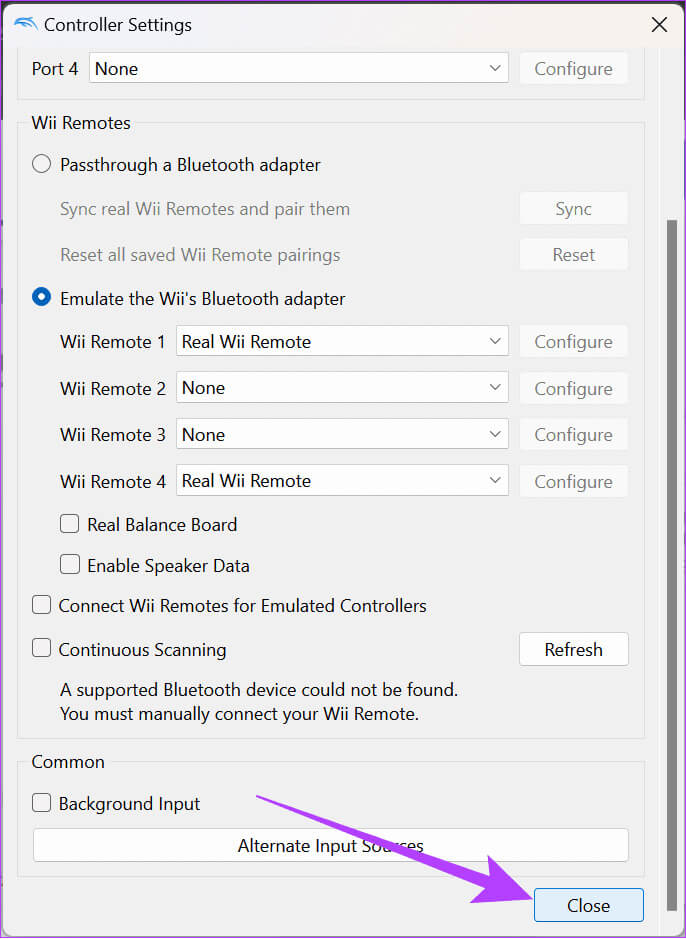Click the Refresh button

(573, 649)
